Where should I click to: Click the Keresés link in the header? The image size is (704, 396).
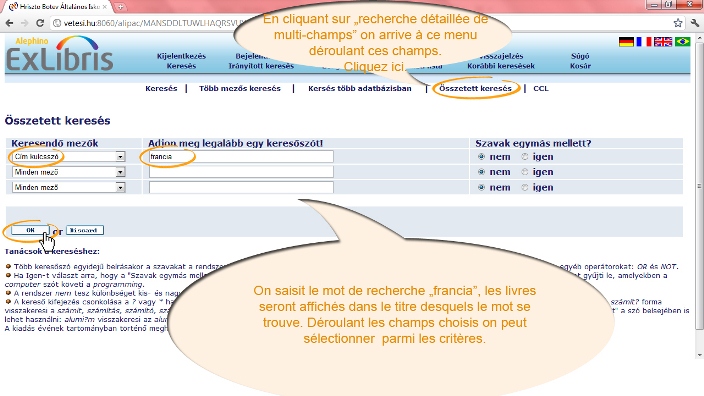pyautogui.click(x=181, y=66)
